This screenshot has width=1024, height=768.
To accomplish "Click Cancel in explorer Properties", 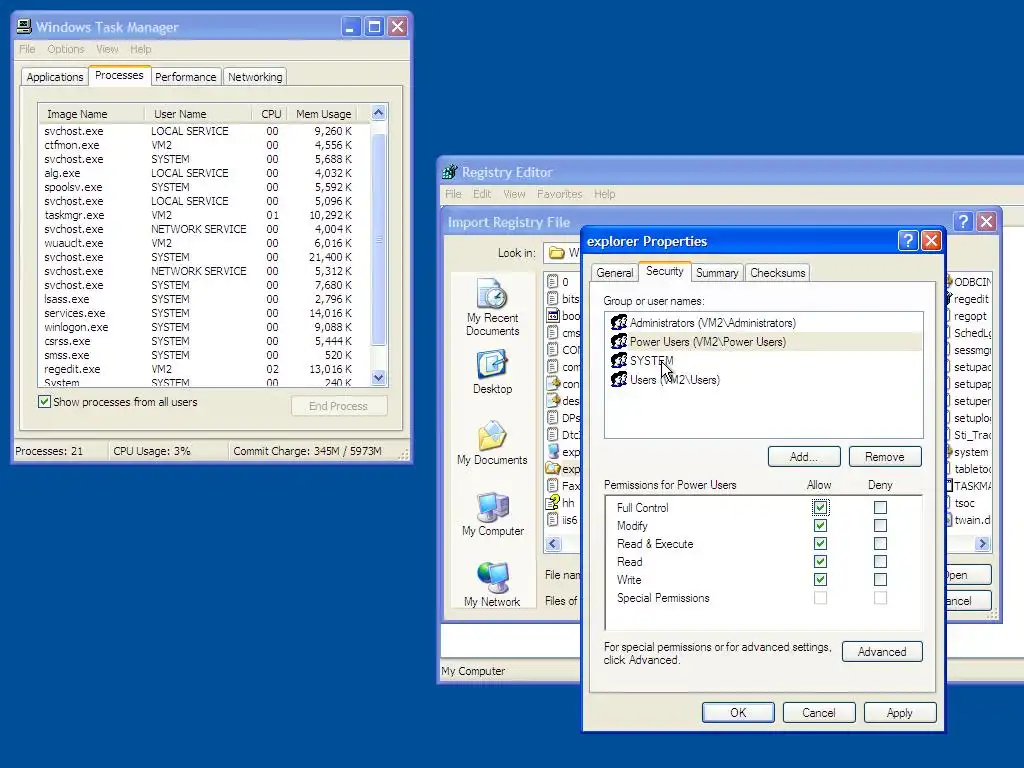I will (x=819, y=712).
